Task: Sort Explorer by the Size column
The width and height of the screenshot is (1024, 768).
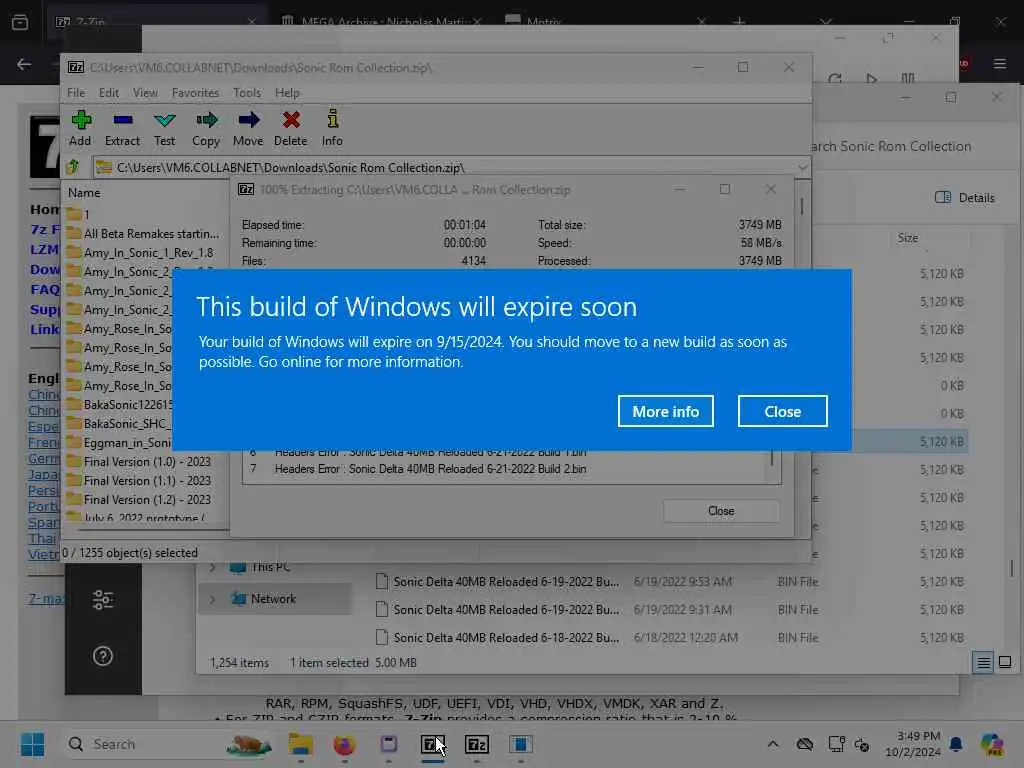Action: [908, 238]
